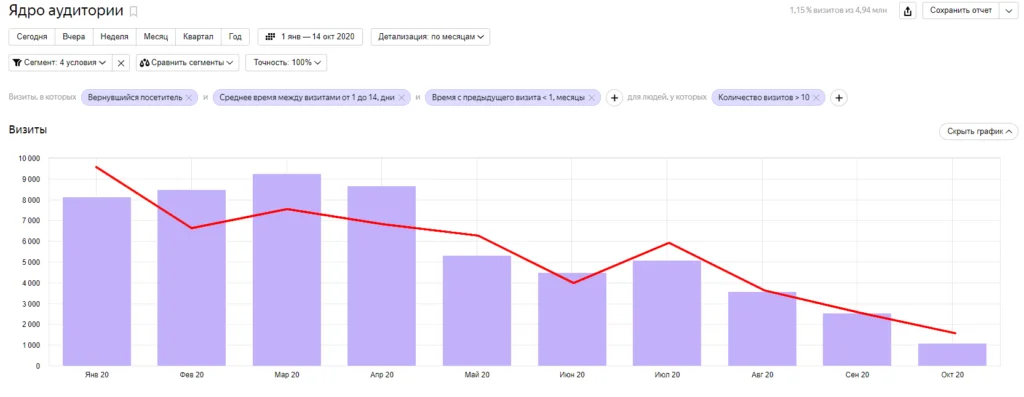Screen dimensions: 1024x397
Task: Select the Сегодня period
Action: point(31,37)
